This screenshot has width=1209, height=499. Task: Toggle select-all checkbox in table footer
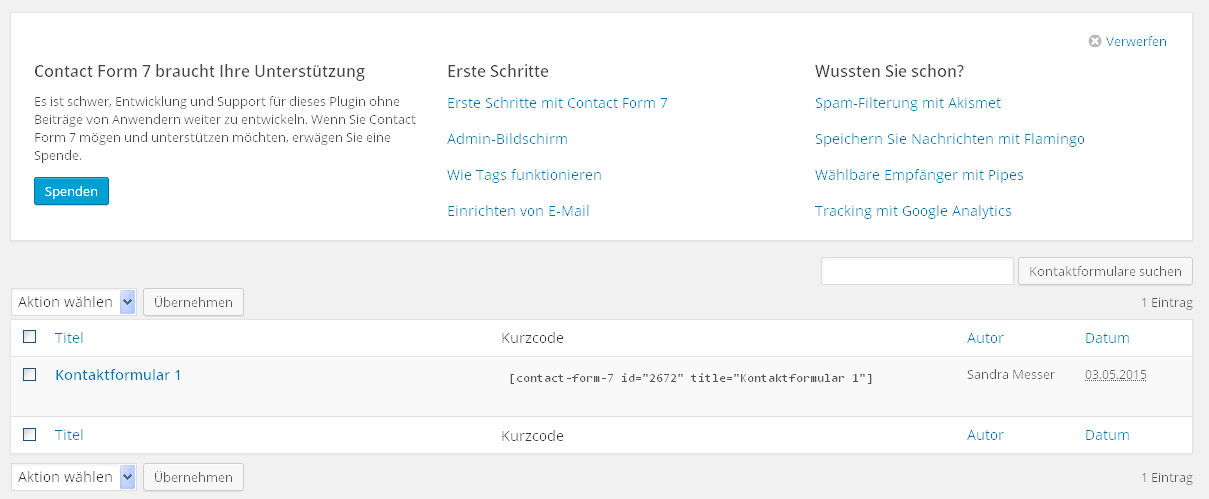point(30,434)
